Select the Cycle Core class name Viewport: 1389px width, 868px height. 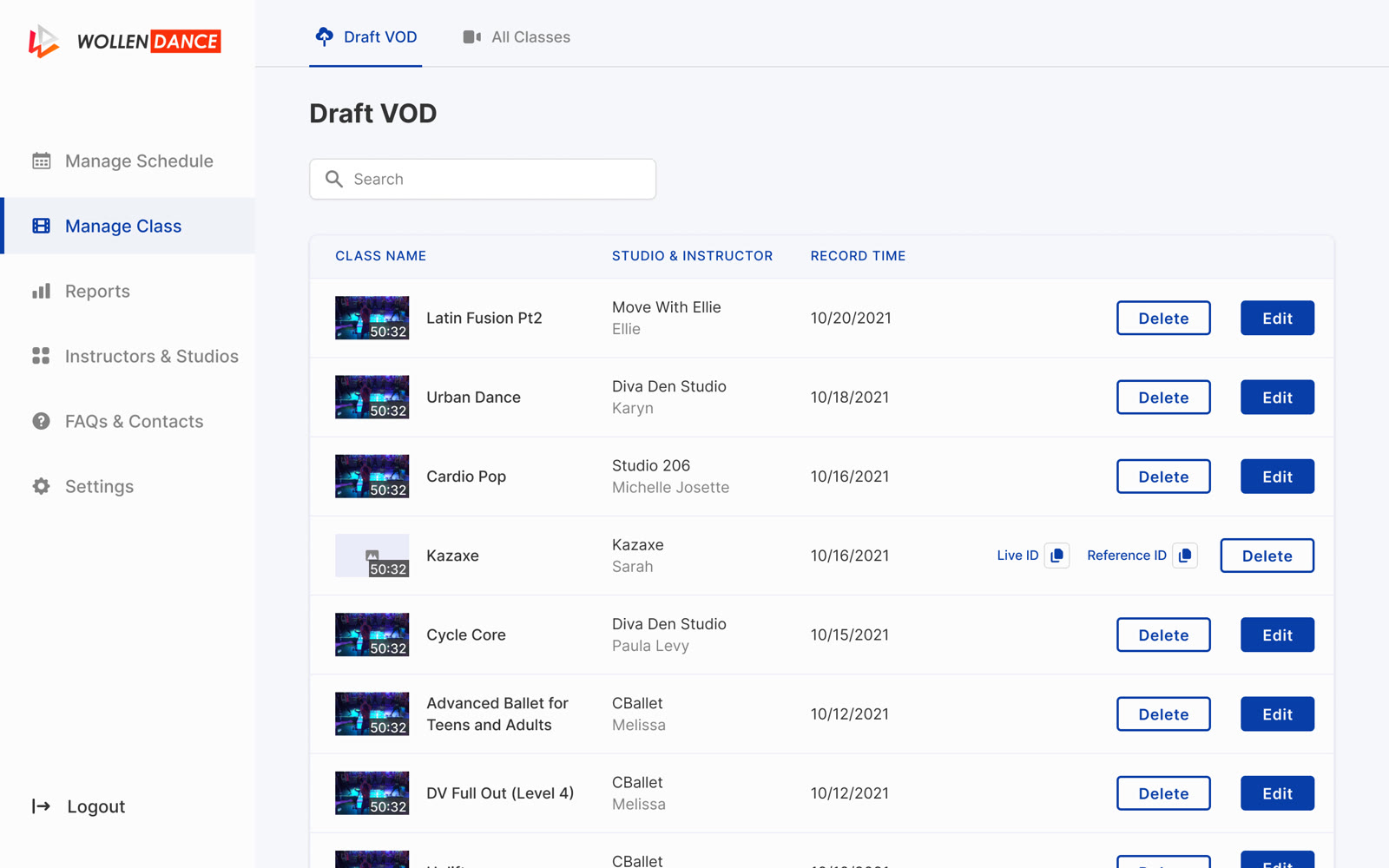click(x=466, y=635)
